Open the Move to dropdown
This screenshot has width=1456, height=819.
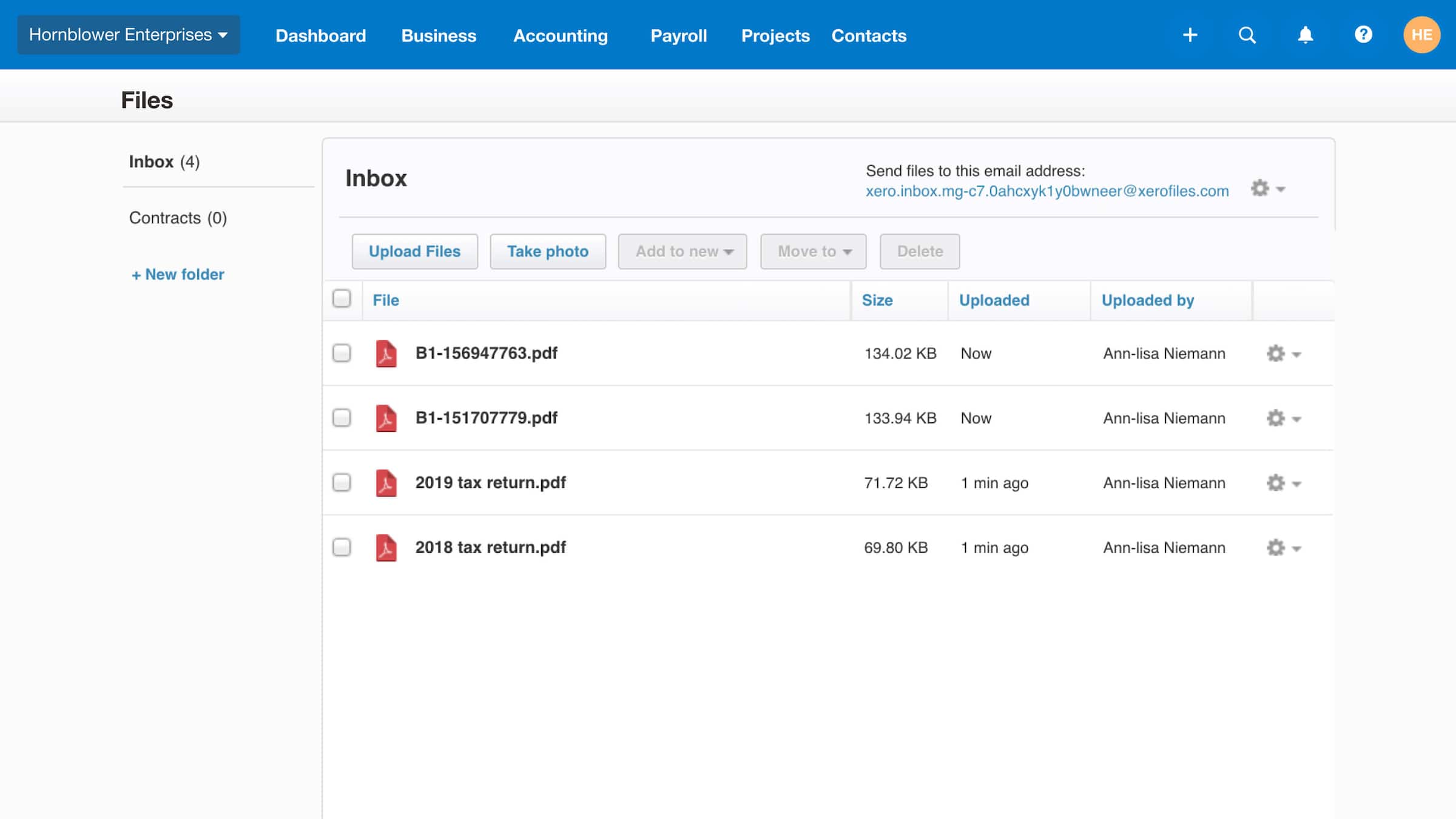tap(812, 251)
